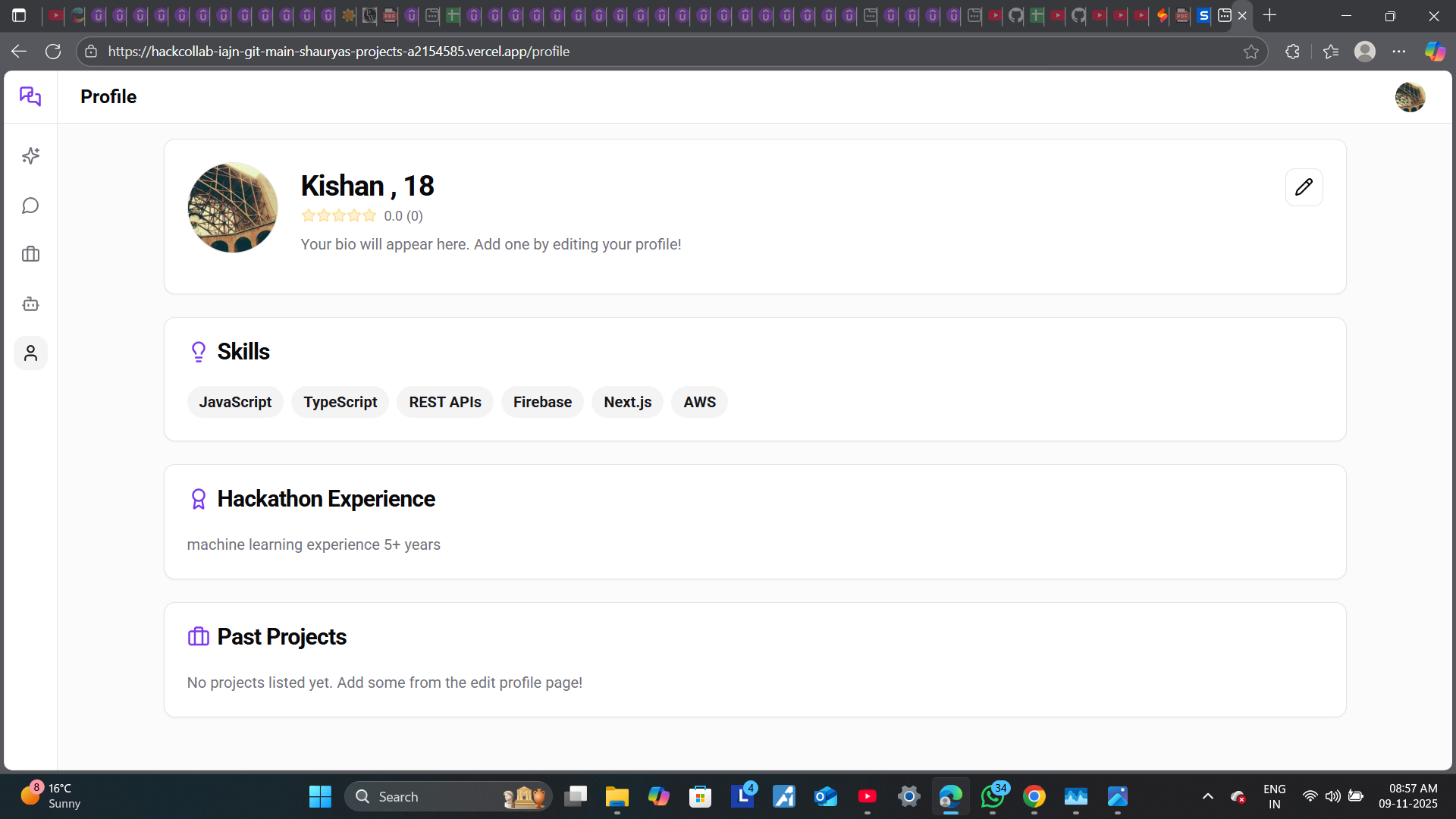This screenshot has height=819, width=1456.
Task: Expand browser favorites with the star icon
Action: (1252, 52)
